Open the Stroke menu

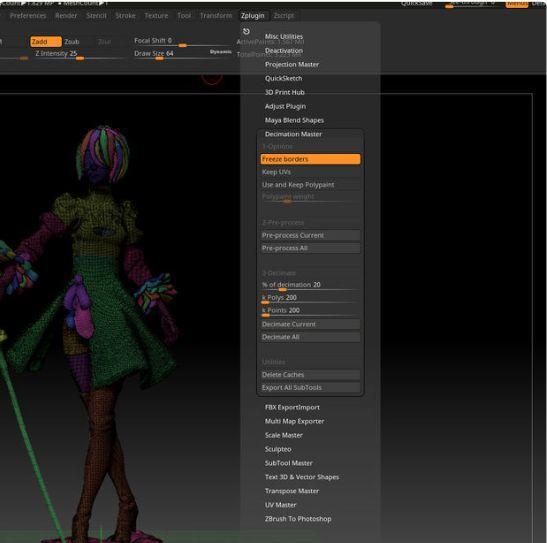[125, 16]
